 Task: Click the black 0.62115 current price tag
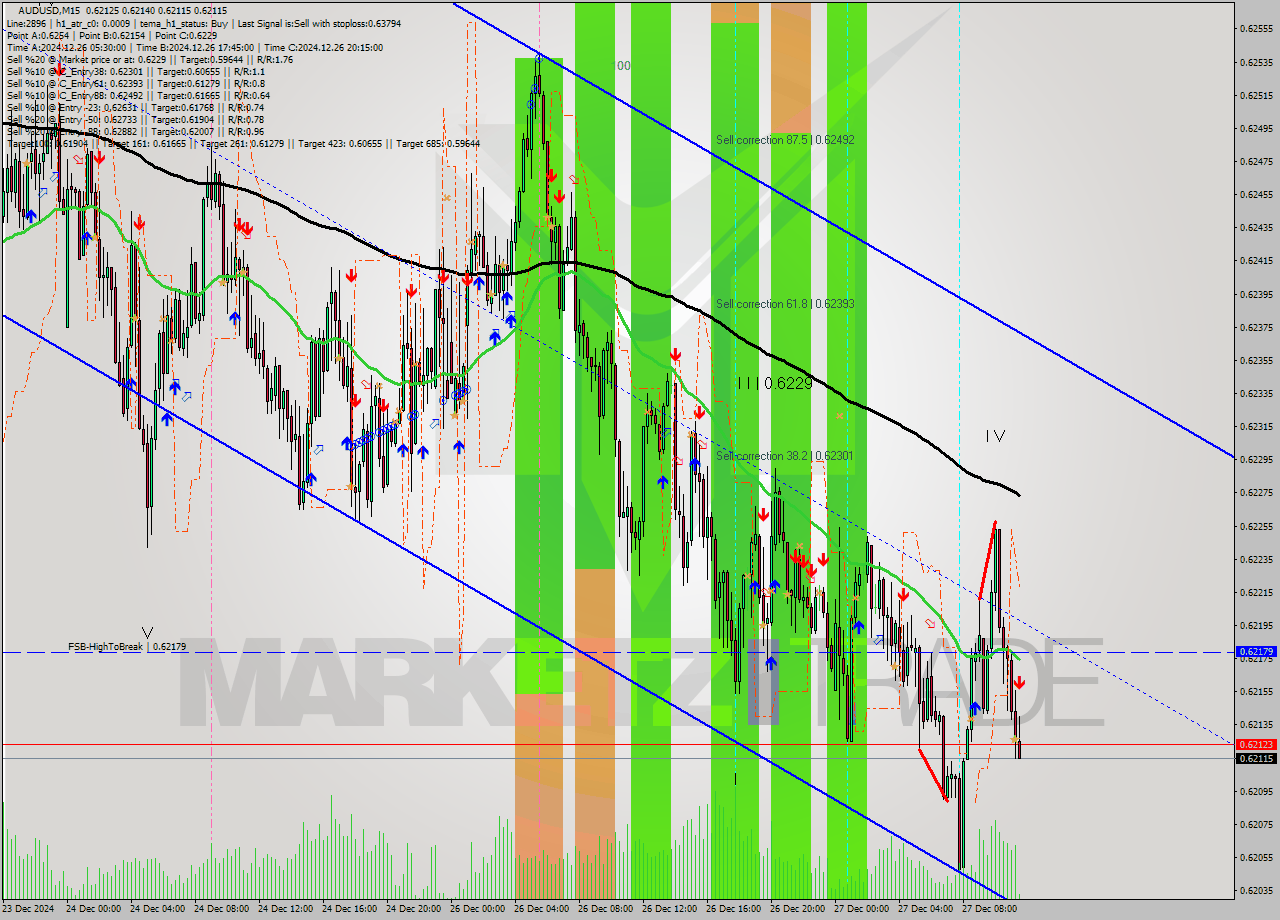click(x=1256, y=758)
